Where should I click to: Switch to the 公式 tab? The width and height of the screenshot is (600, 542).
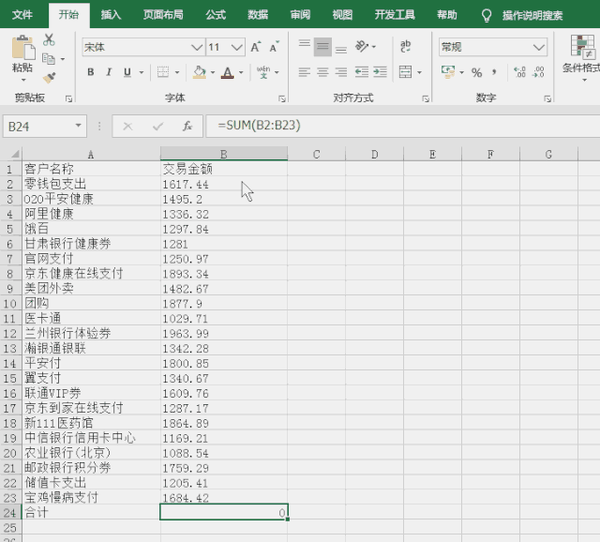(215, 15)
